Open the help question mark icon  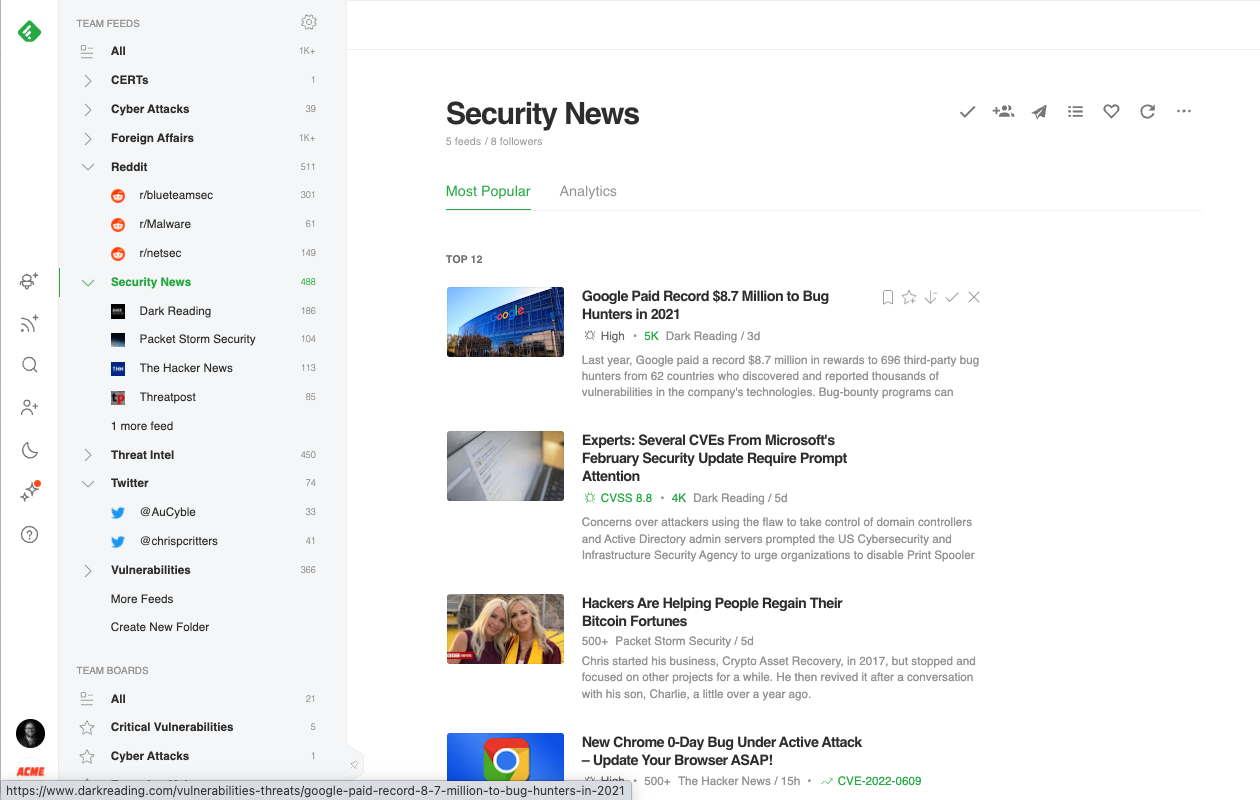coord(30,535)
